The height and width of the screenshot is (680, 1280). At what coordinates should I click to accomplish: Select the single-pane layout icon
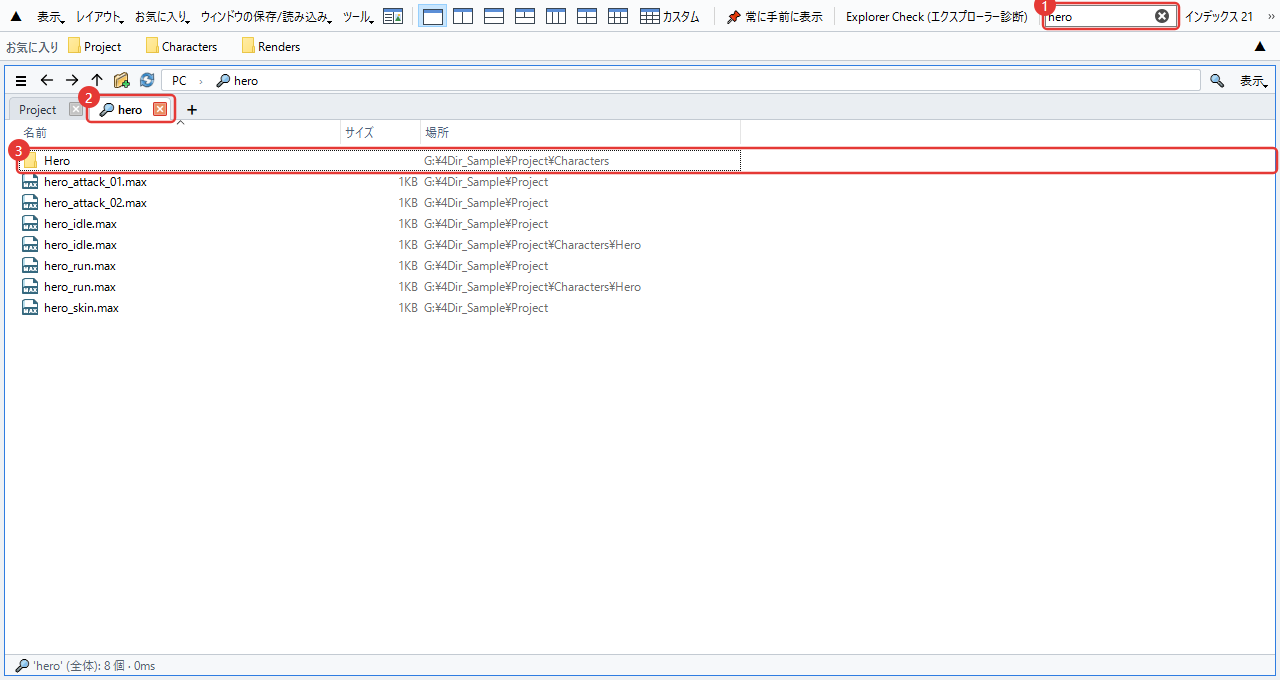433,16
